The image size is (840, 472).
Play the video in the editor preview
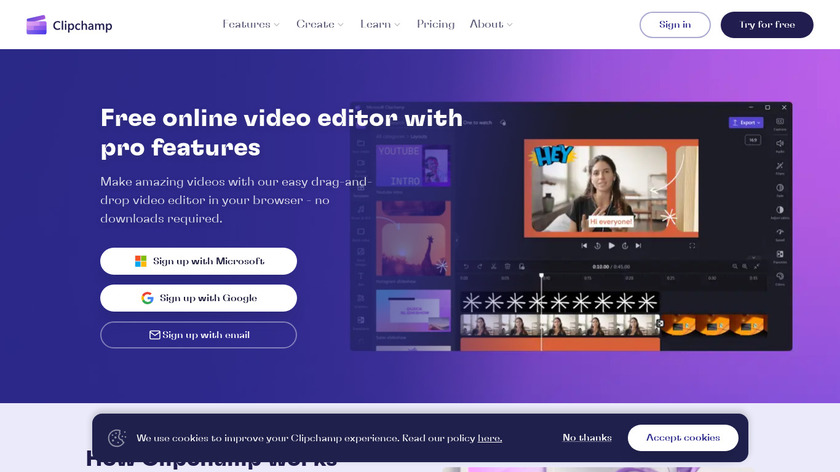611,246
